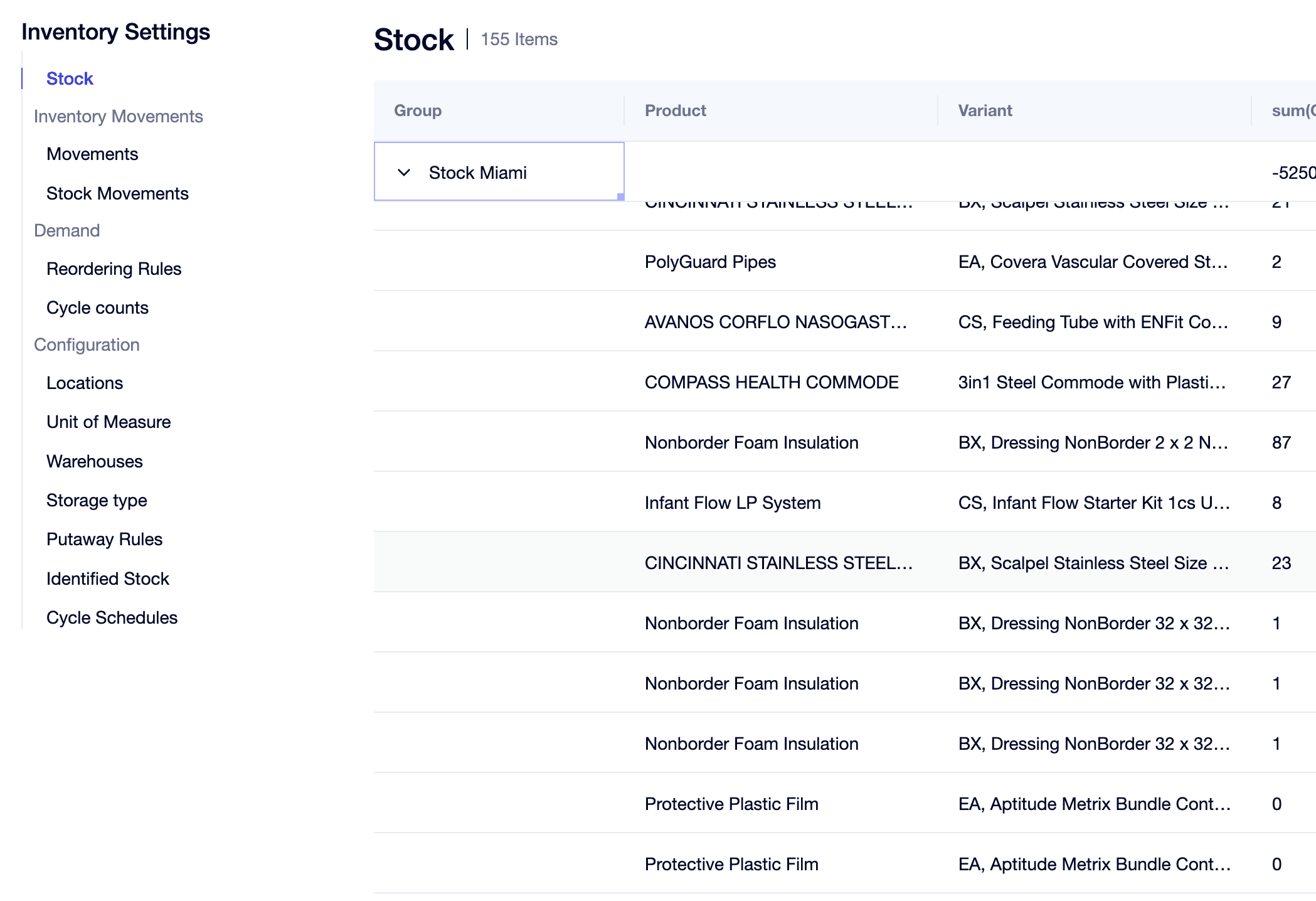Select the COMPASS HEALTH COMMODE row
The height and width of the screenshot is (901, 1316).
[x=772, y=382]
